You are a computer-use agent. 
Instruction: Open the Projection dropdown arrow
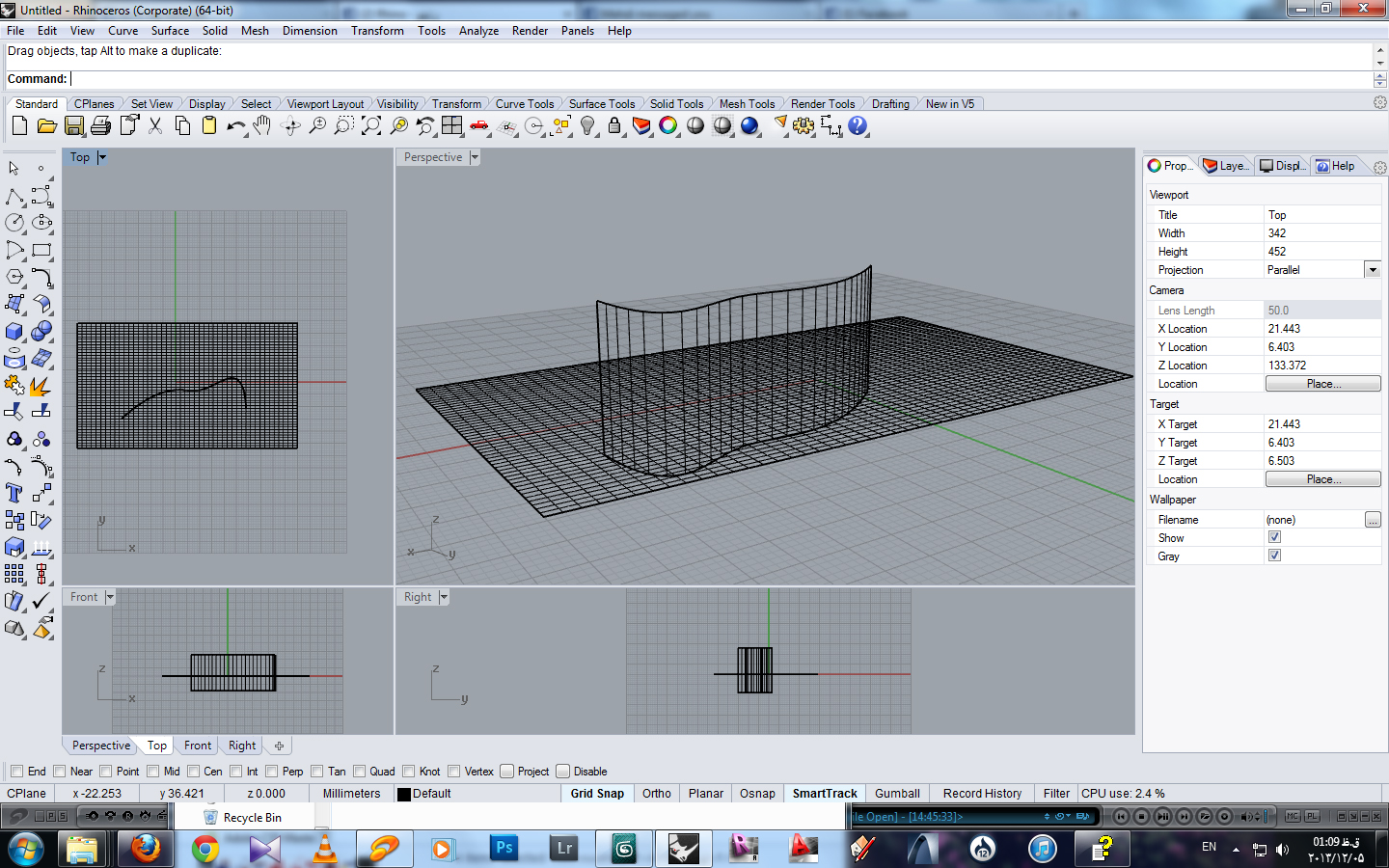click(1373, 270)
